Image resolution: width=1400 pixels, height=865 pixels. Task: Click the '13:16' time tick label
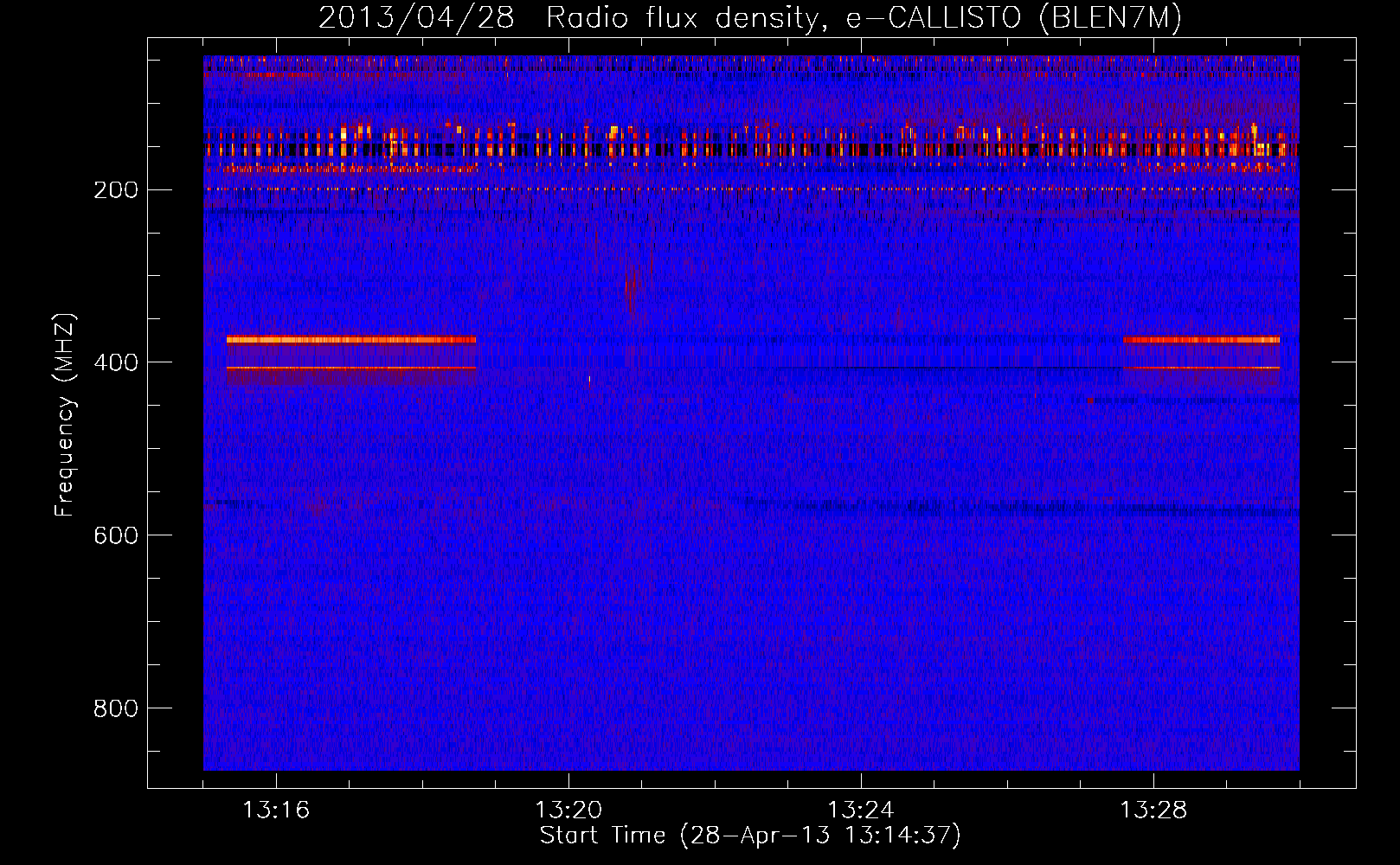(276, 810)
